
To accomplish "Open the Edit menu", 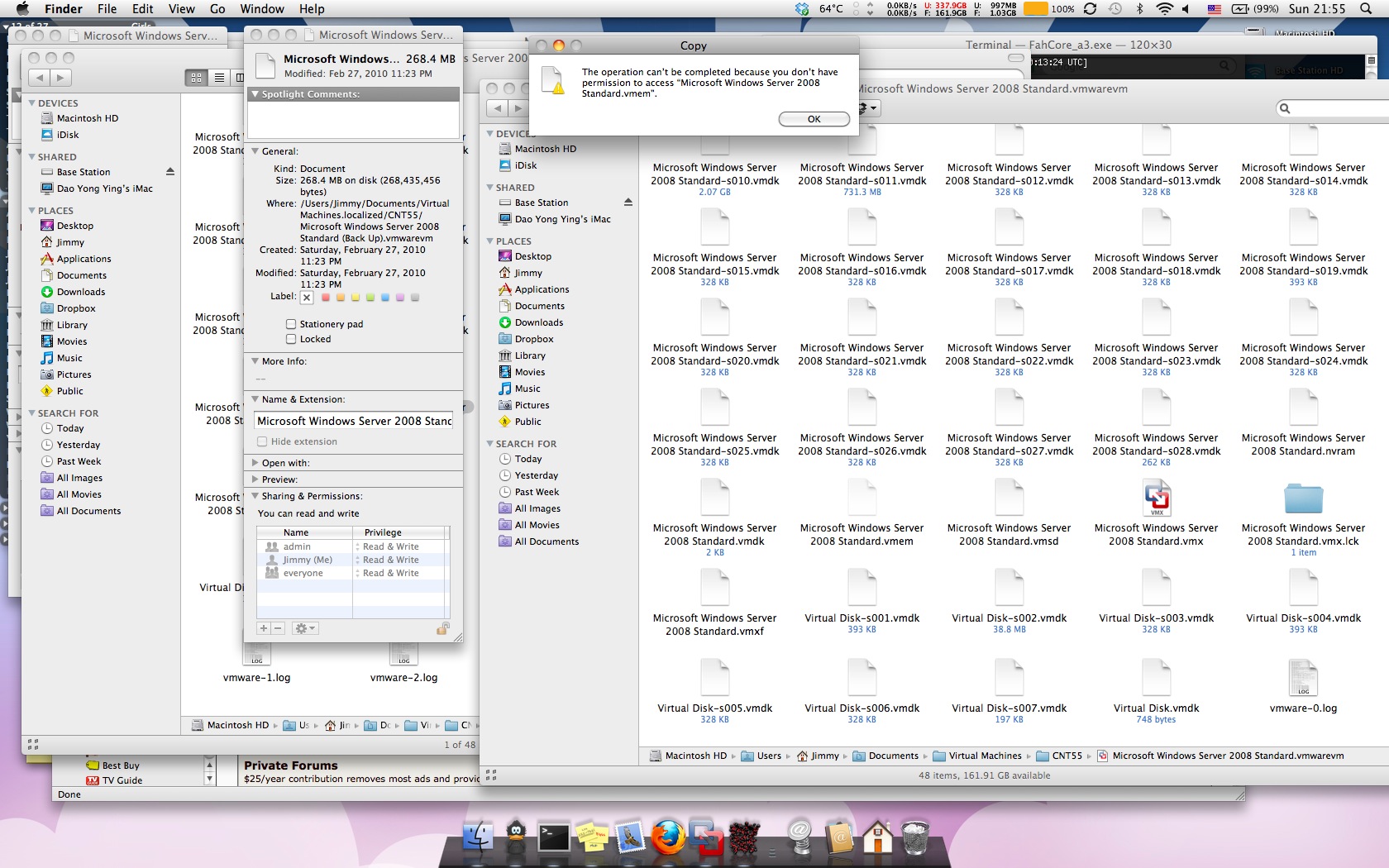I will 143,9.
